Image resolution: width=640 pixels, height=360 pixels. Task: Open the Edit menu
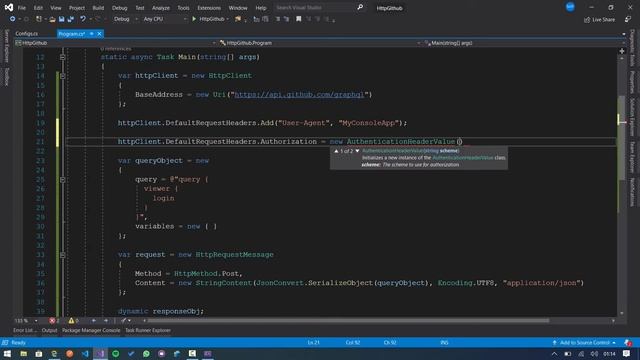38,8
